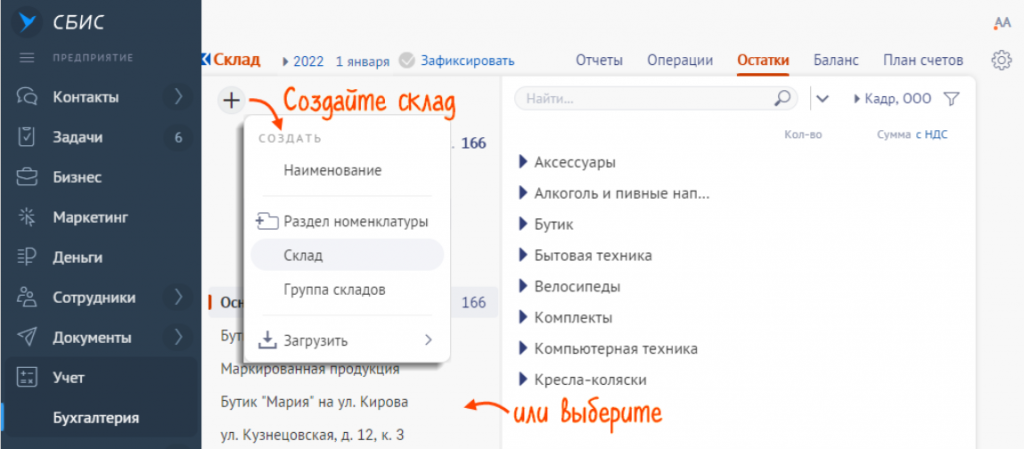1024x449 pixels.
Task: Click the Загрузить download icon
Action: click(268, 339)
